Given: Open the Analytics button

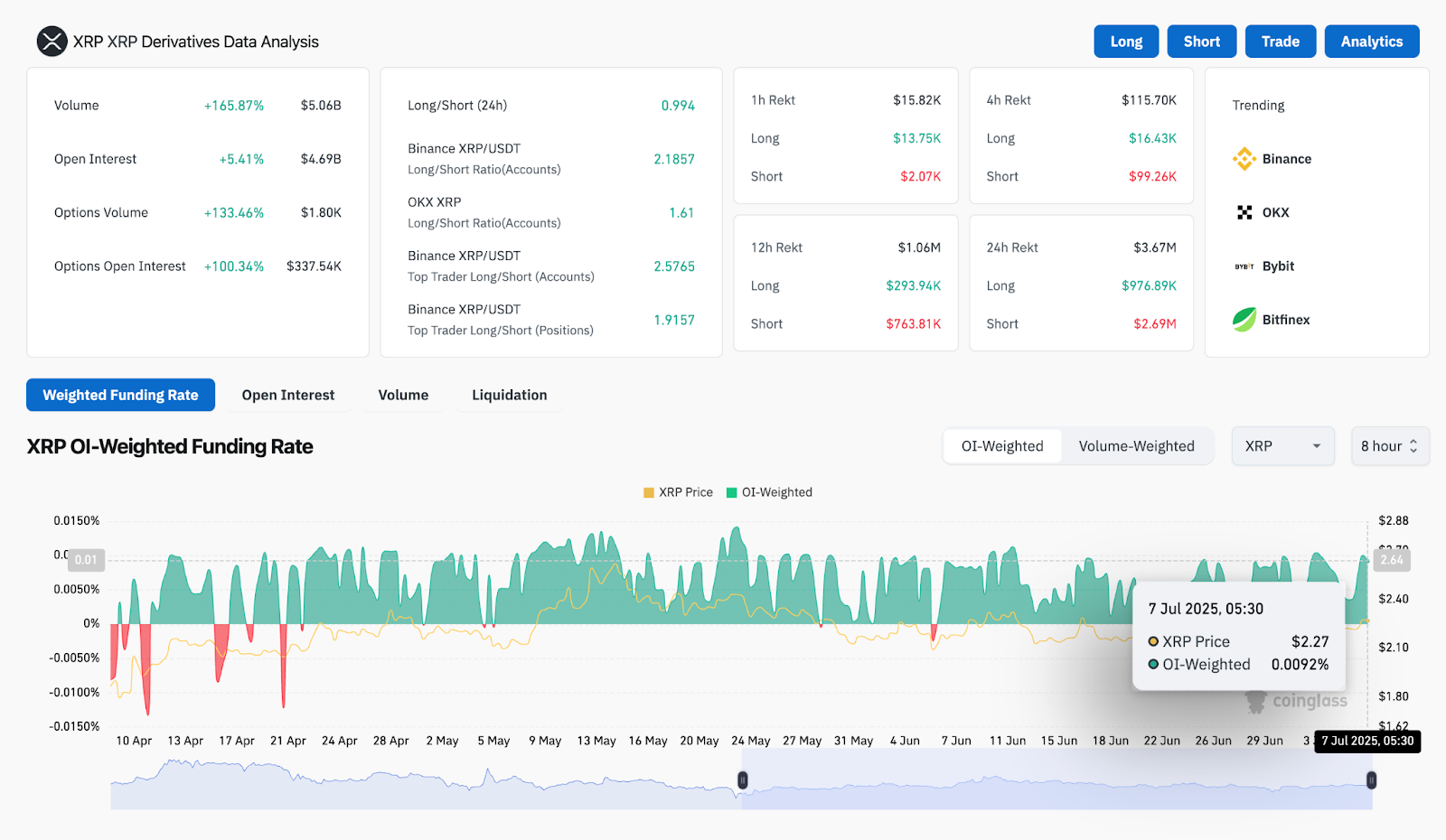Looking at the screenshot, I should click(x=1371, y=42).
